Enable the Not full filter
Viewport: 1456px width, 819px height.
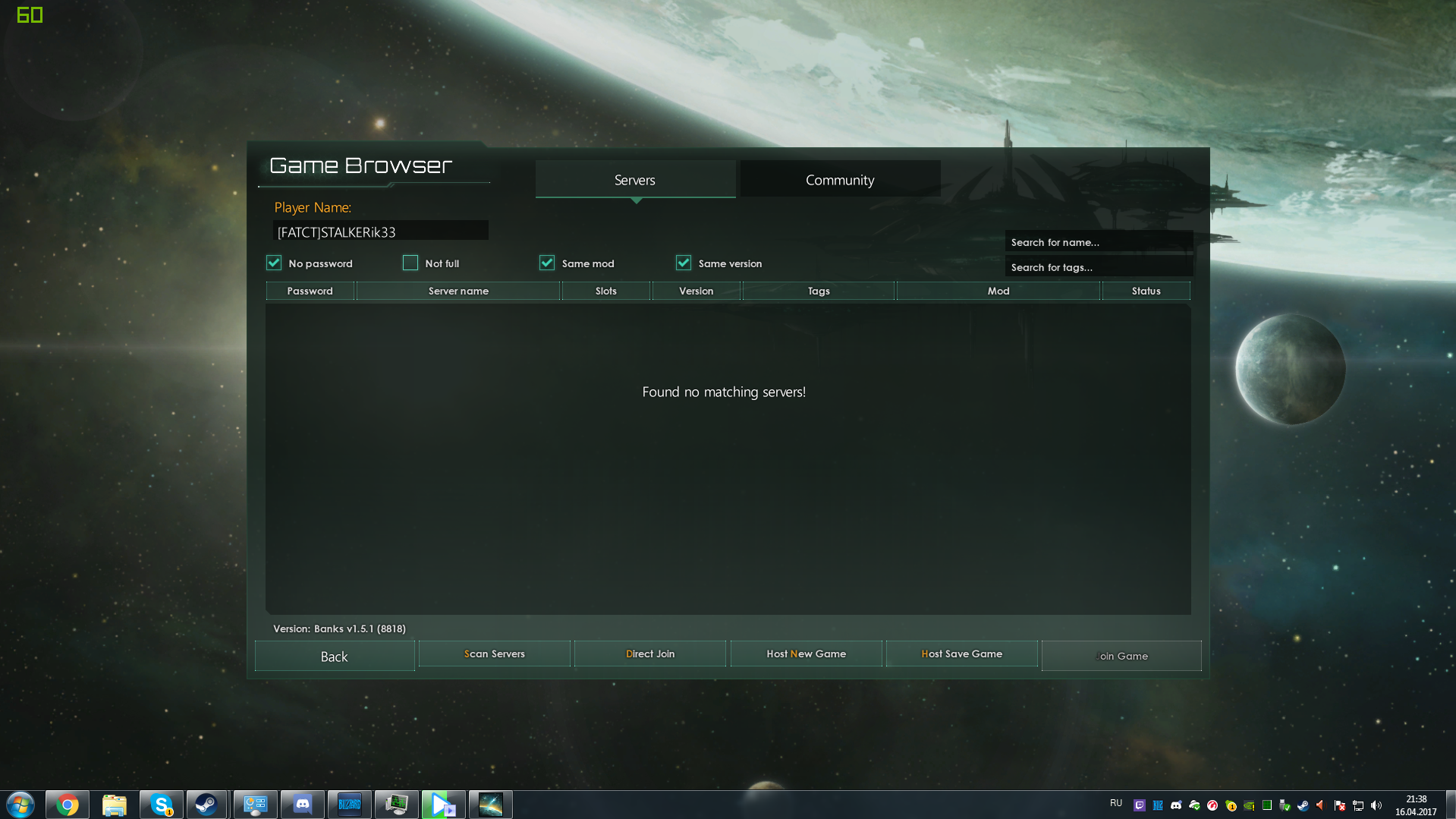tap(410, 263)
